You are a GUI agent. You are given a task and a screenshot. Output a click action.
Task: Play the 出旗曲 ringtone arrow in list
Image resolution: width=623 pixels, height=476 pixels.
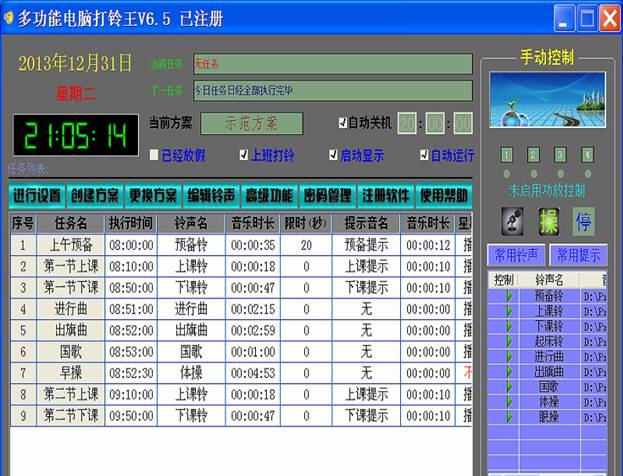point(509,372)
